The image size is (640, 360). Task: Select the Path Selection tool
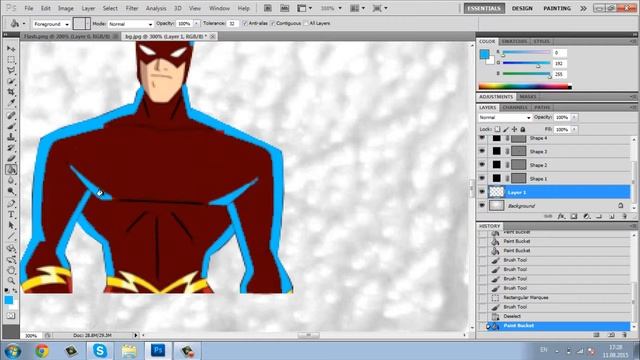11,225
